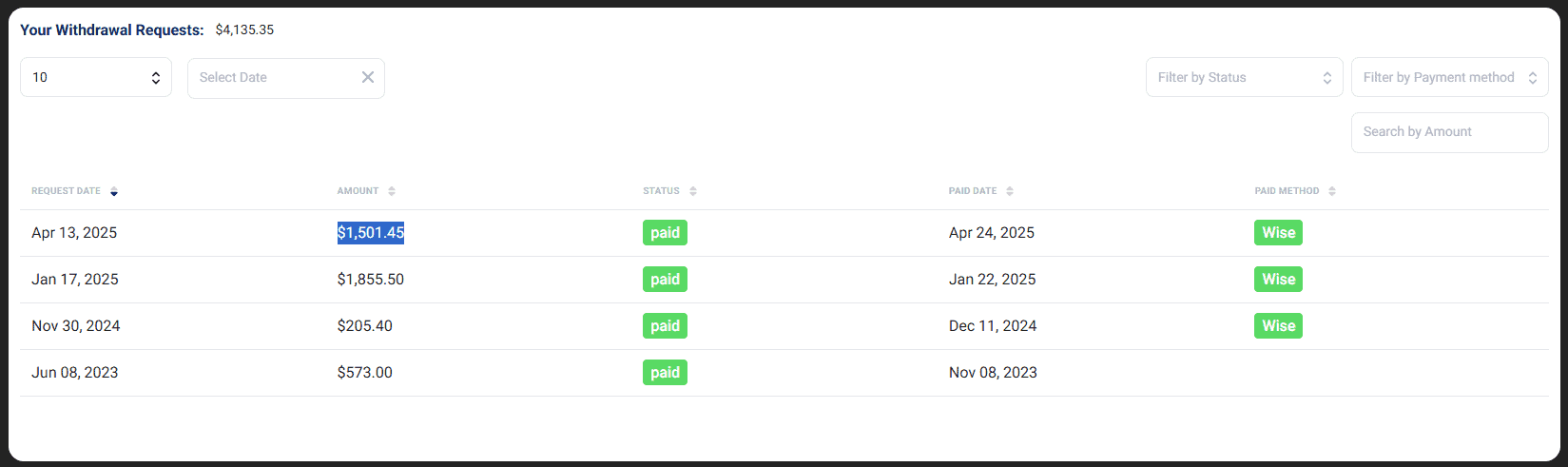Click the Request Date sort icon

pyautogui.click(x=114, y=191)
